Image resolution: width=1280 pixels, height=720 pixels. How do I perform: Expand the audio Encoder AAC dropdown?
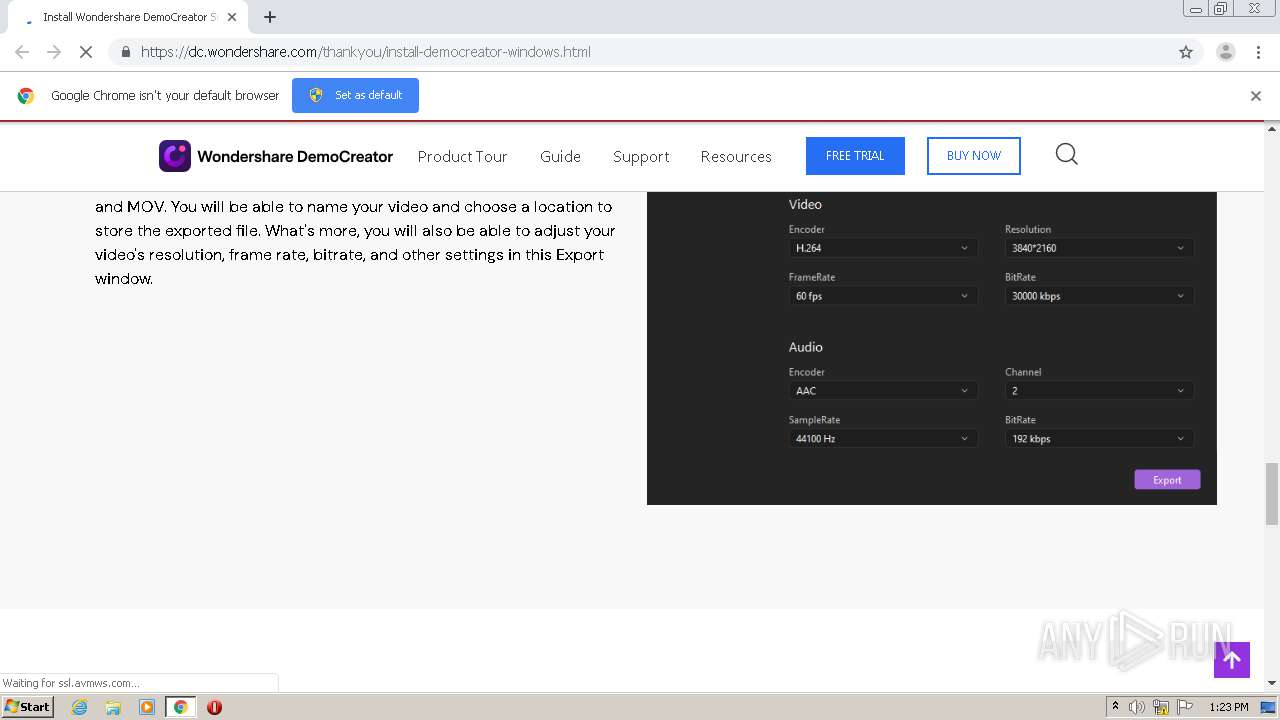883,391
